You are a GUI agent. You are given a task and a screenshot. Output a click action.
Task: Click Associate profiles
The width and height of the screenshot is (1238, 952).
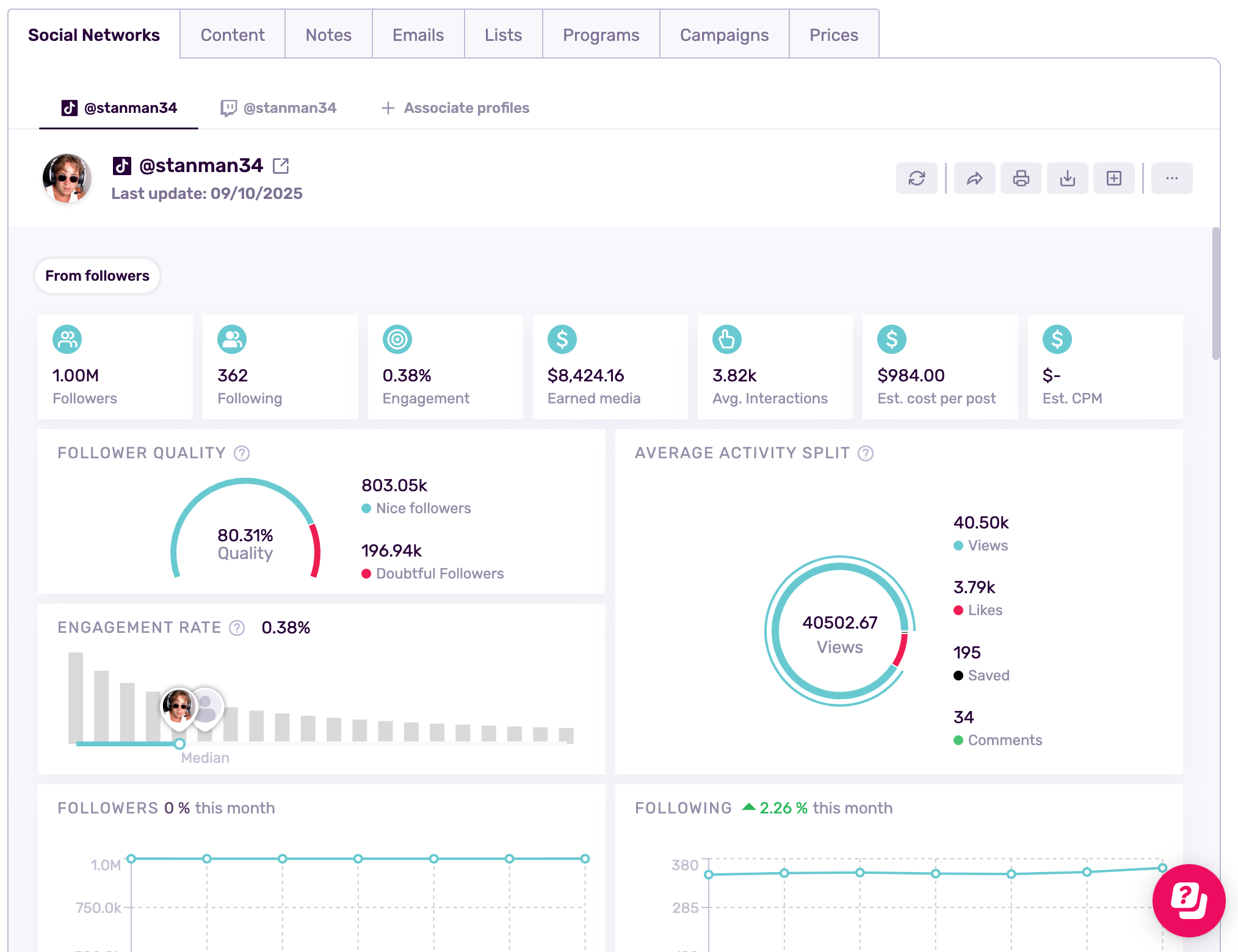[x=455, y=108]
